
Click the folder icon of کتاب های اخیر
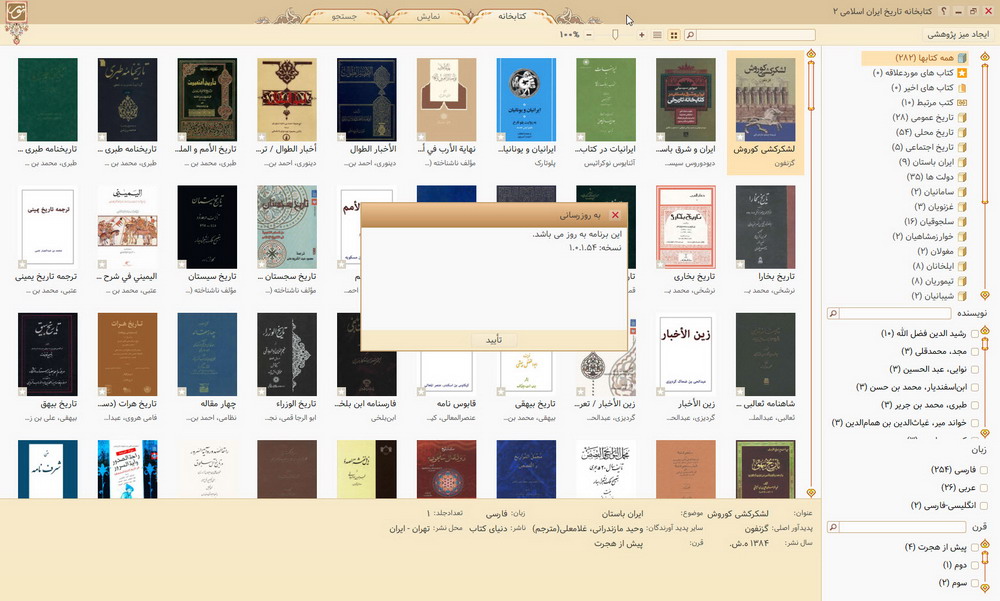click(962, 87)
